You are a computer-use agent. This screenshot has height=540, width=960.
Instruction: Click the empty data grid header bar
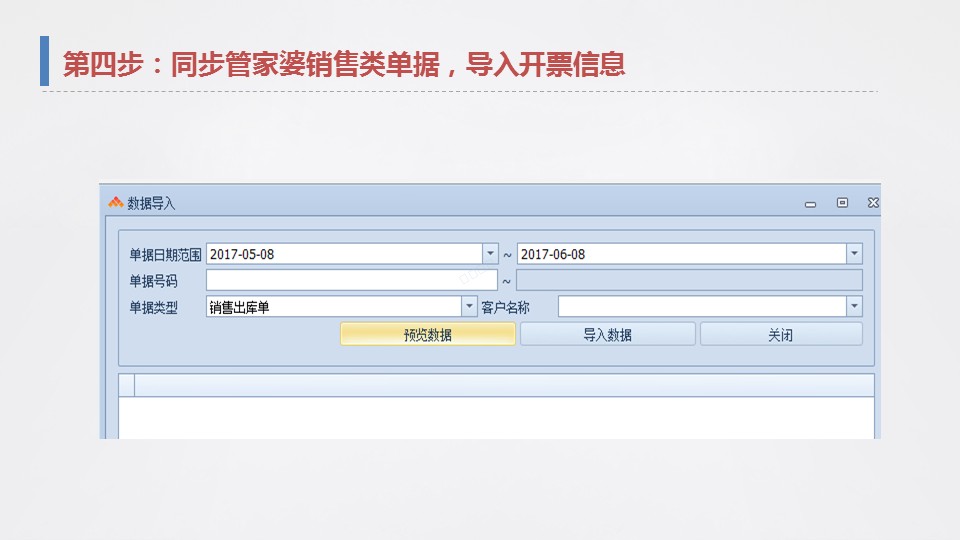tap(504, 385)
